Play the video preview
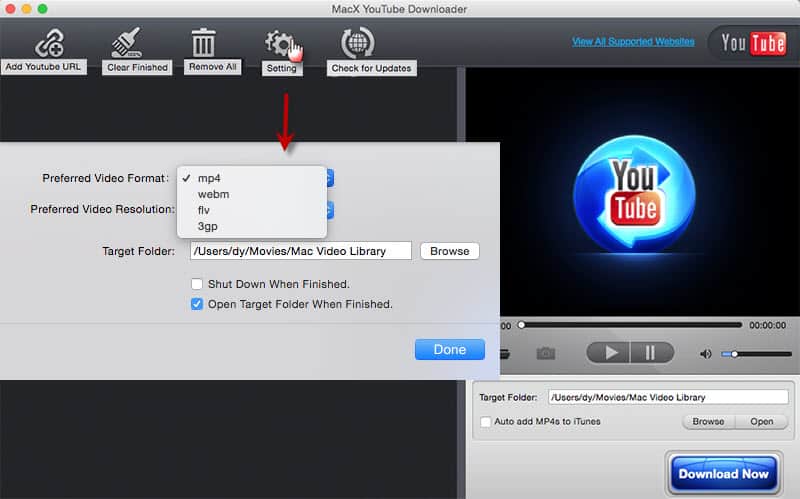 pos(609,353)
